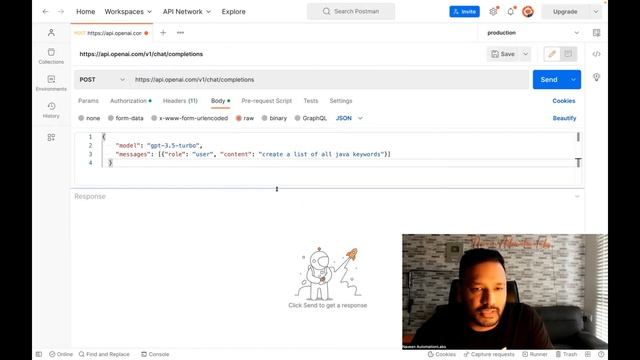Open Find and Replace in status bar

(x=104, y=354)
